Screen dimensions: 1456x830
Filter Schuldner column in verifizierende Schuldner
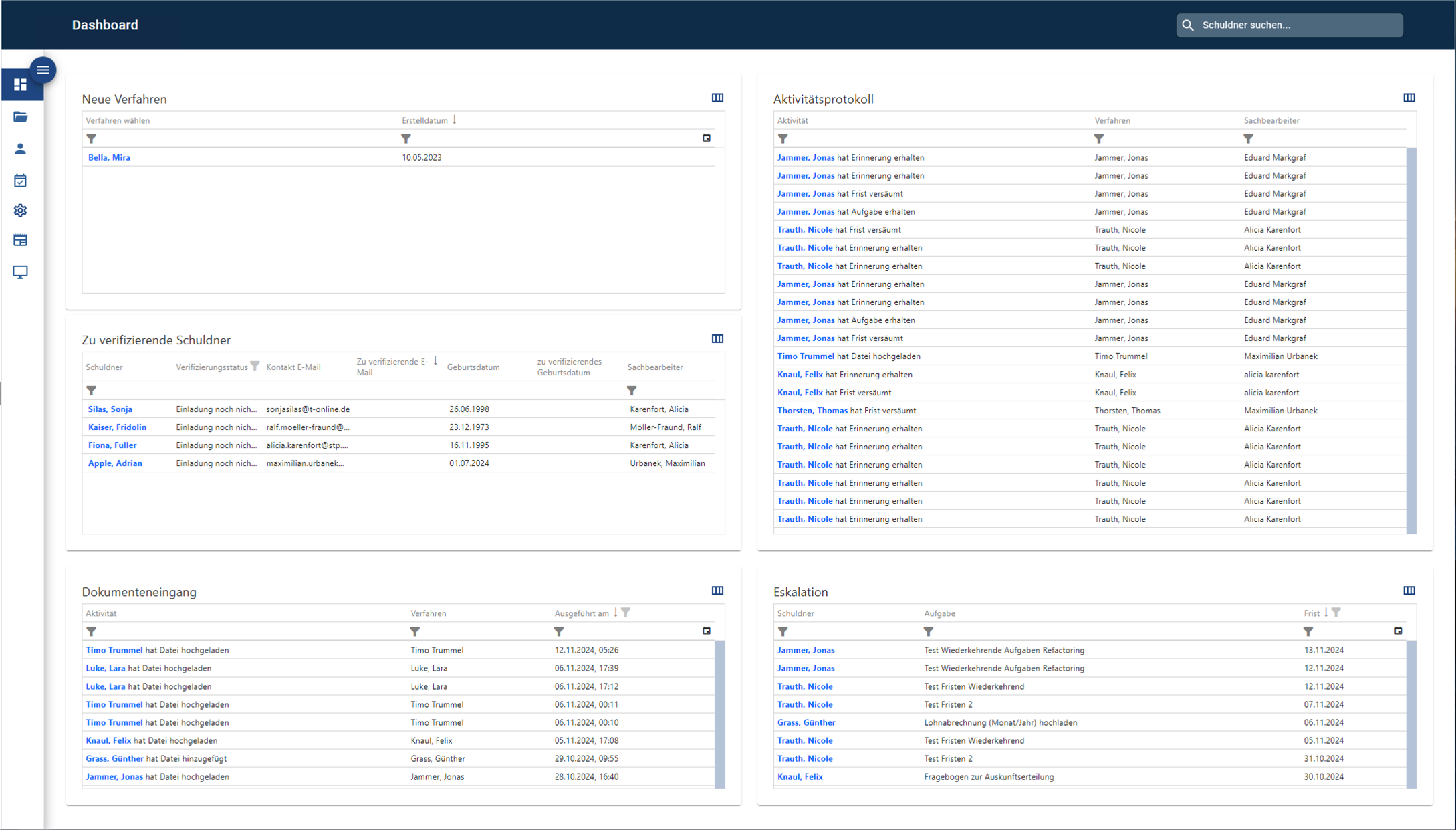92,391
